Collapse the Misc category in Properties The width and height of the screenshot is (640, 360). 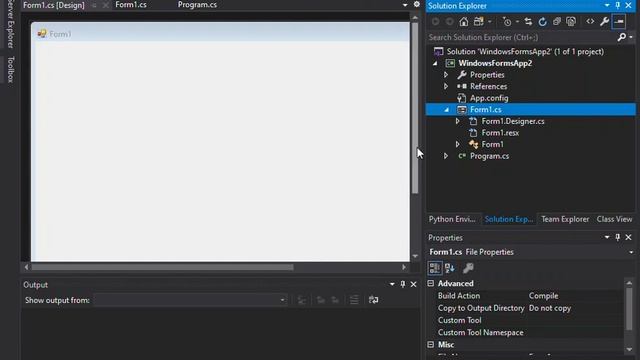431,344
